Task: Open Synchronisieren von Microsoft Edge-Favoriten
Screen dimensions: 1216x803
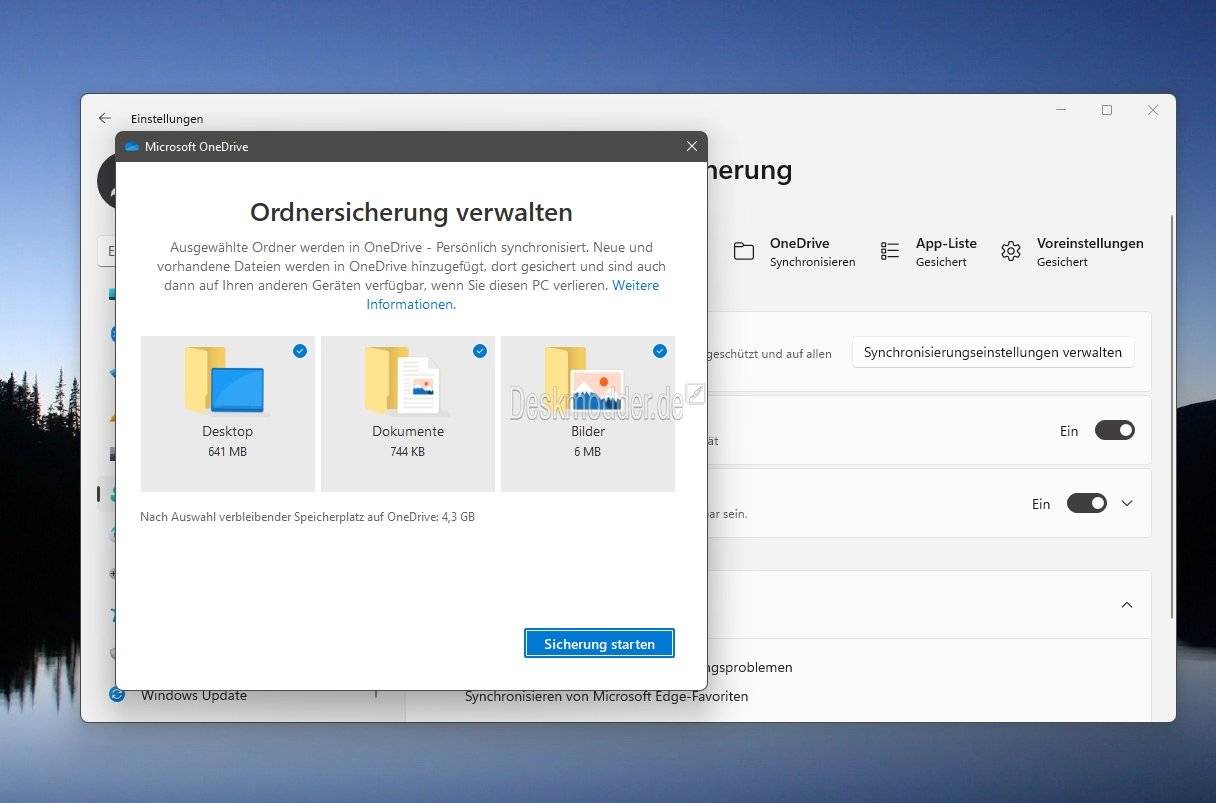Action: coord(605,696)
